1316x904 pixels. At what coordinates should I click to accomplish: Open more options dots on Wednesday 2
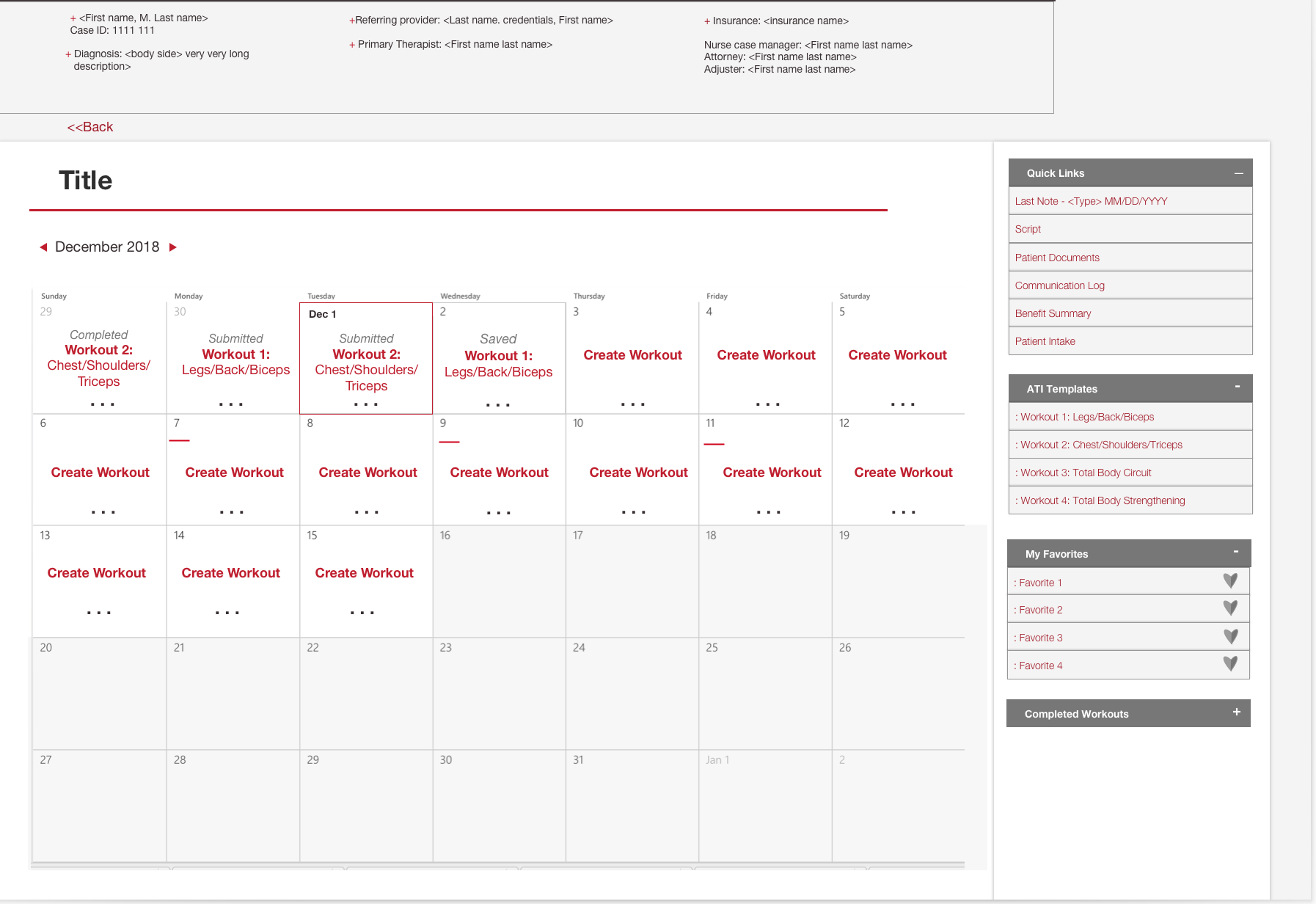(498, 405)
